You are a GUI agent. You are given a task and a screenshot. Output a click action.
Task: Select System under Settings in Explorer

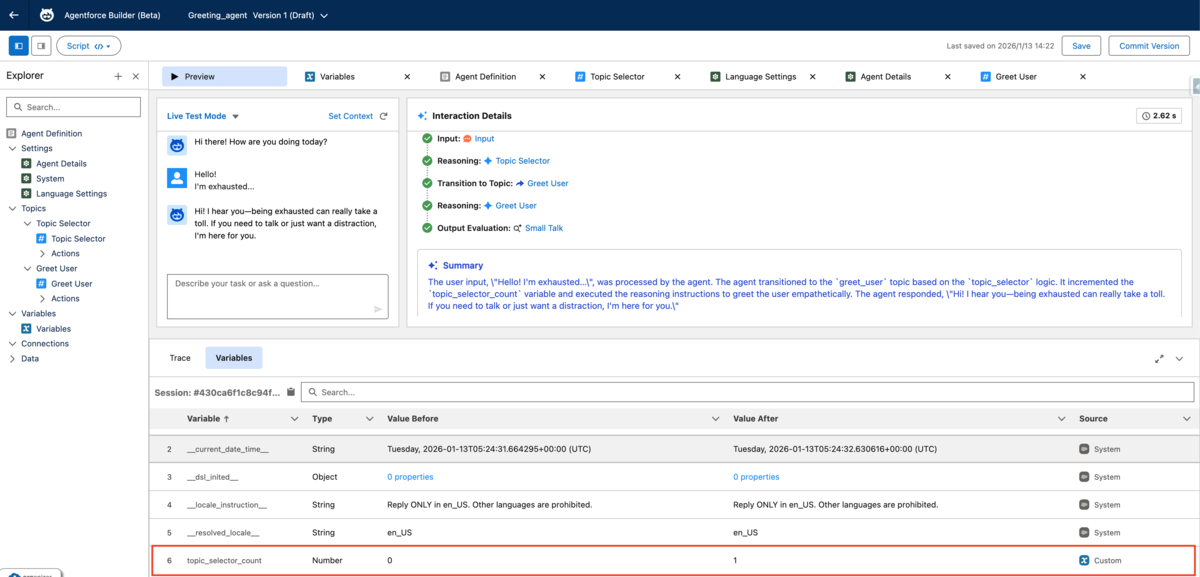pos(50,178)
